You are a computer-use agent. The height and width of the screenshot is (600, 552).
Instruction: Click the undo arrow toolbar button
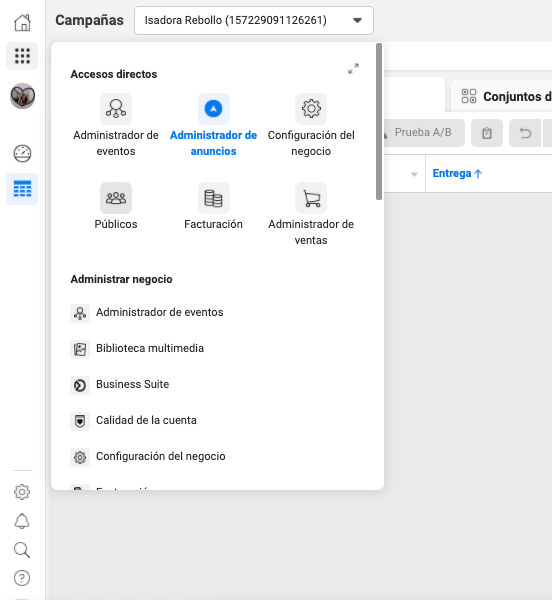click(x=525, y=133)
